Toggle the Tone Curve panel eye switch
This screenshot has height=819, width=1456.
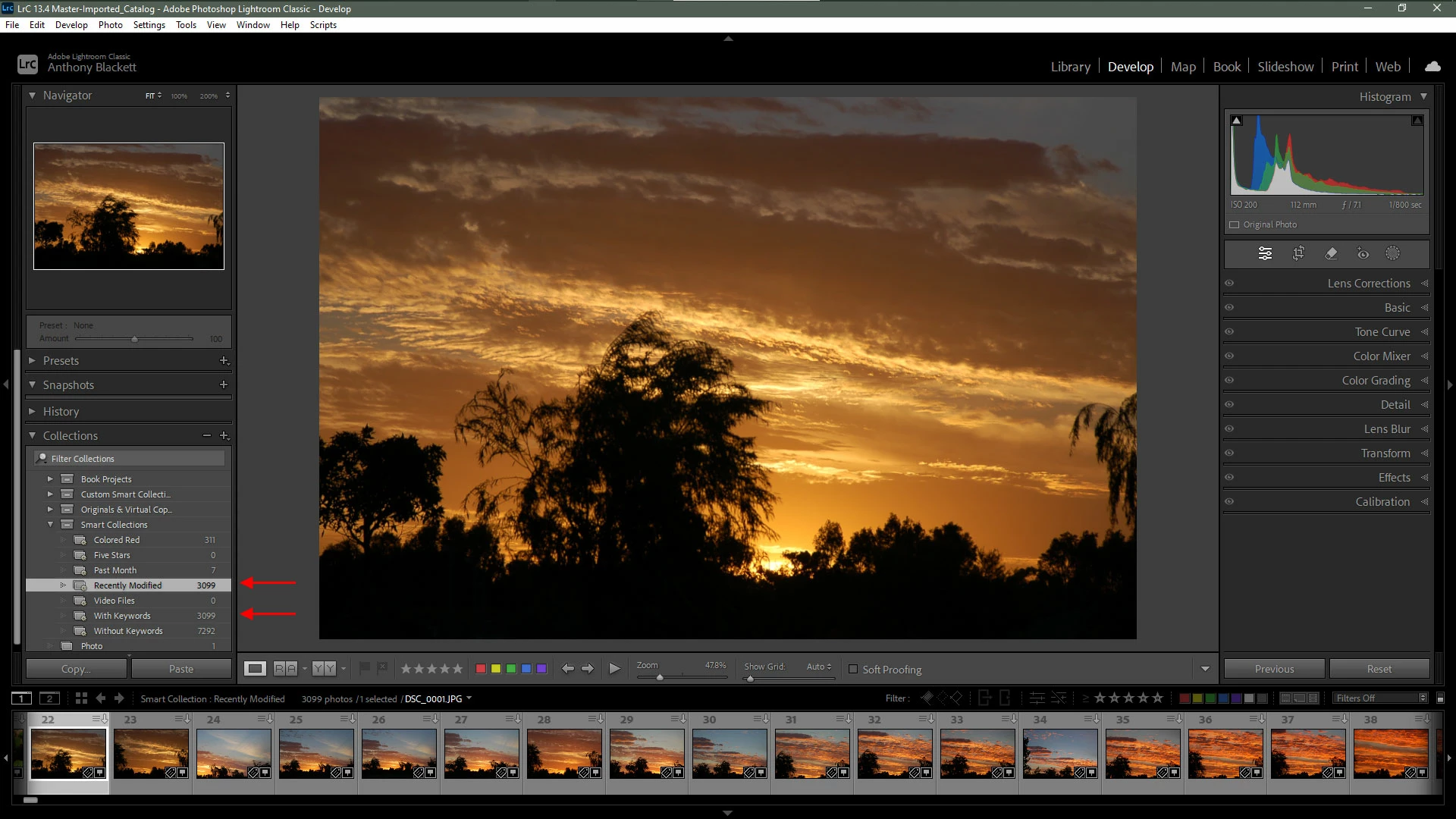point(1229,332)
